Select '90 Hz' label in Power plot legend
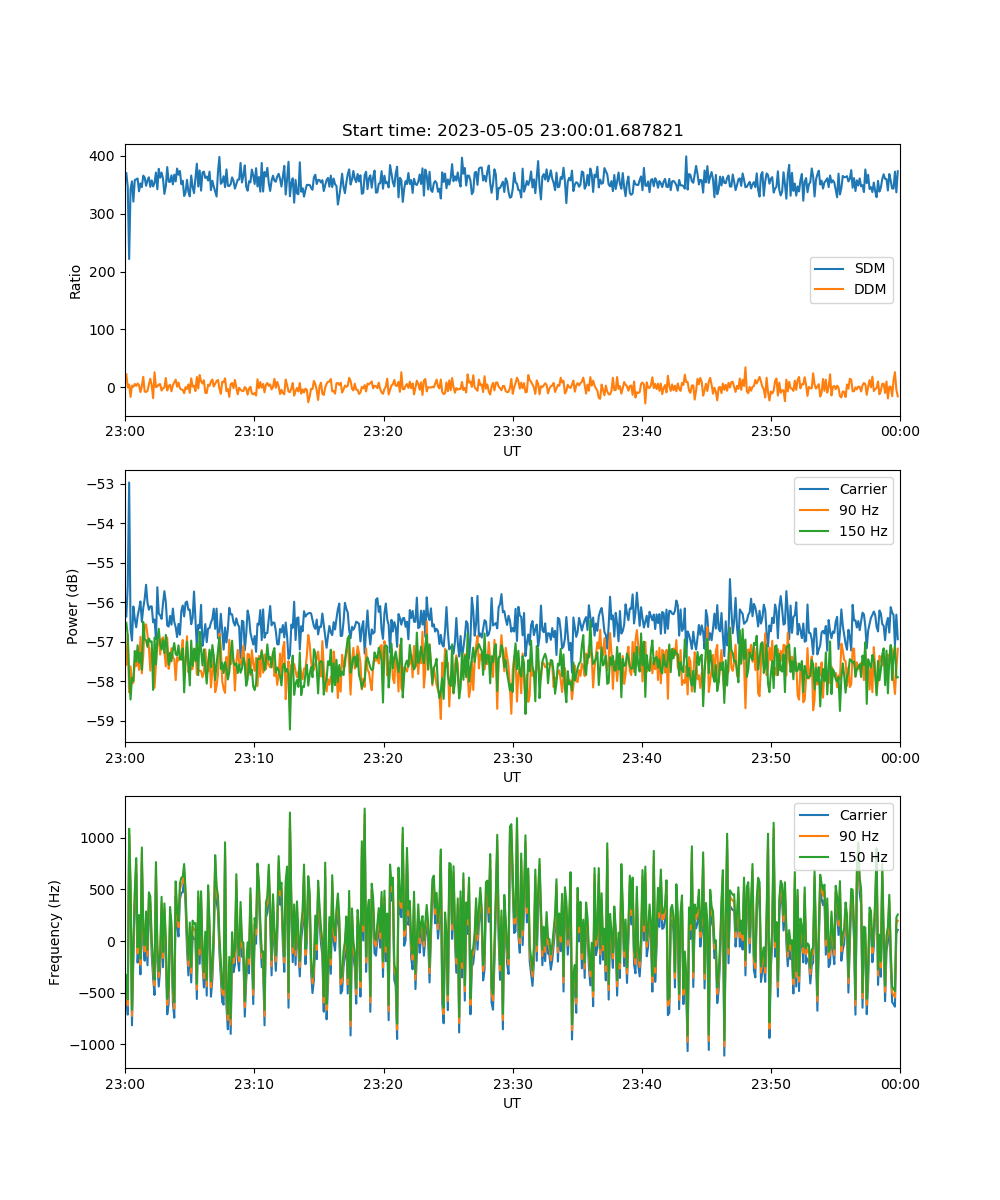 [859, 511]
